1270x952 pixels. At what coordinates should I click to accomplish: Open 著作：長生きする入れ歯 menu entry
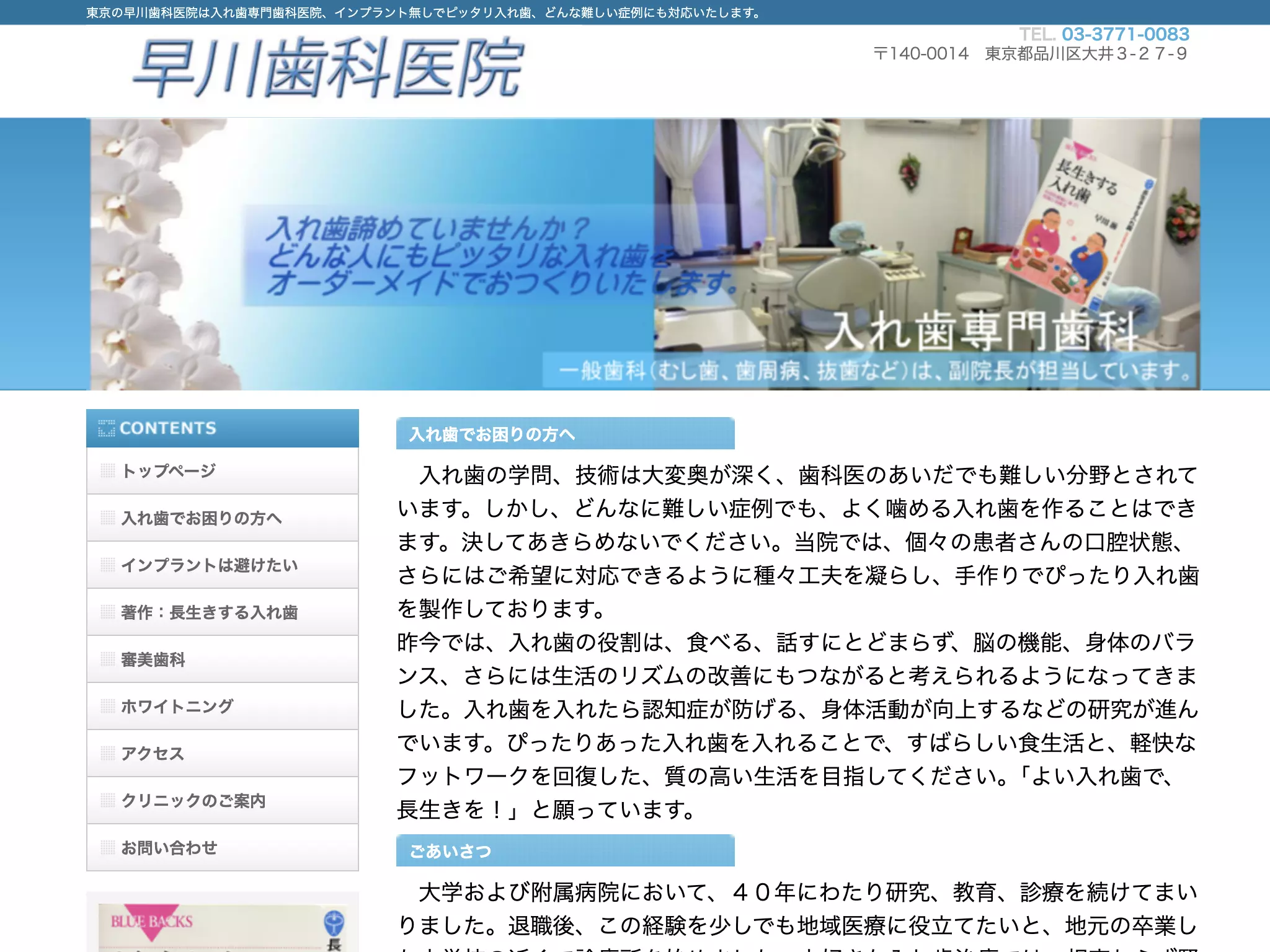tap(222, 612)
